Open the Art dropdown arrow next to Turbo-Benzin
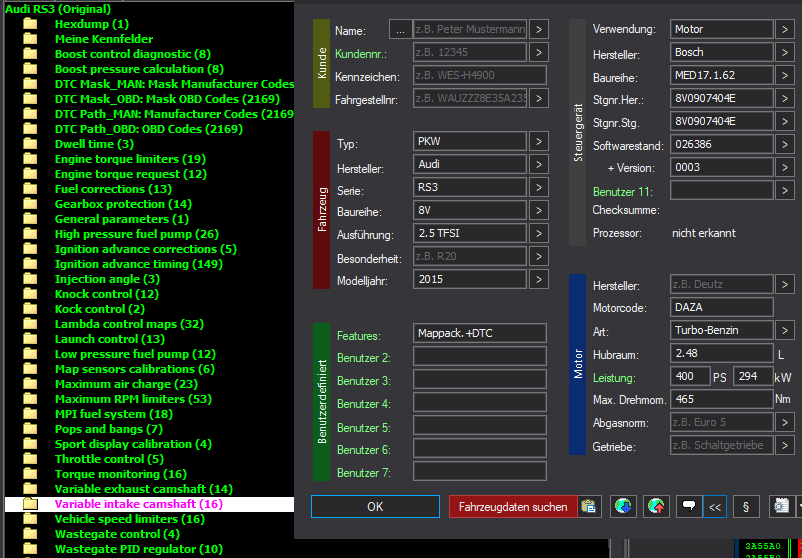The height and width of the screenshot is (558, 802). tap(785, 330)
